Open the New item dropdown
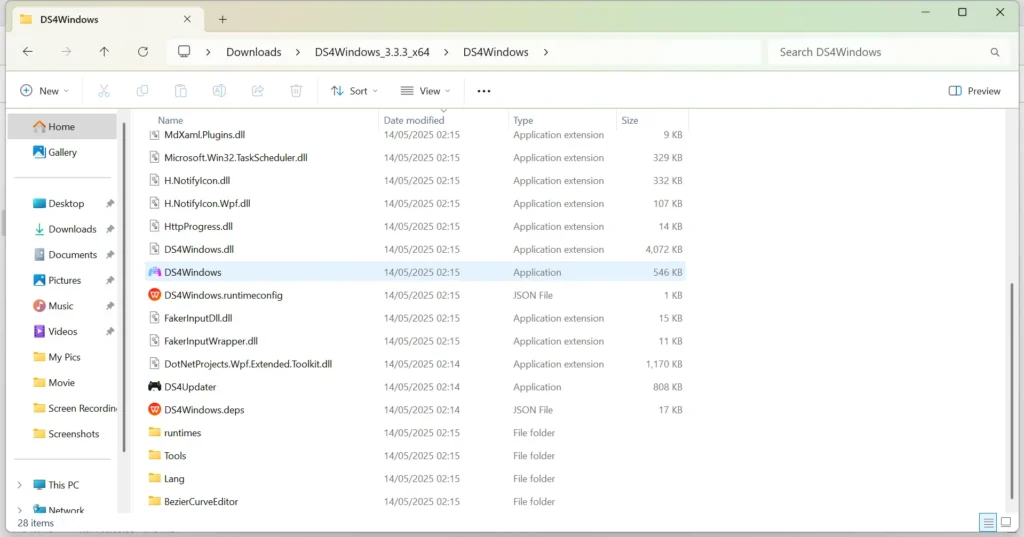 tap(45, 91)
